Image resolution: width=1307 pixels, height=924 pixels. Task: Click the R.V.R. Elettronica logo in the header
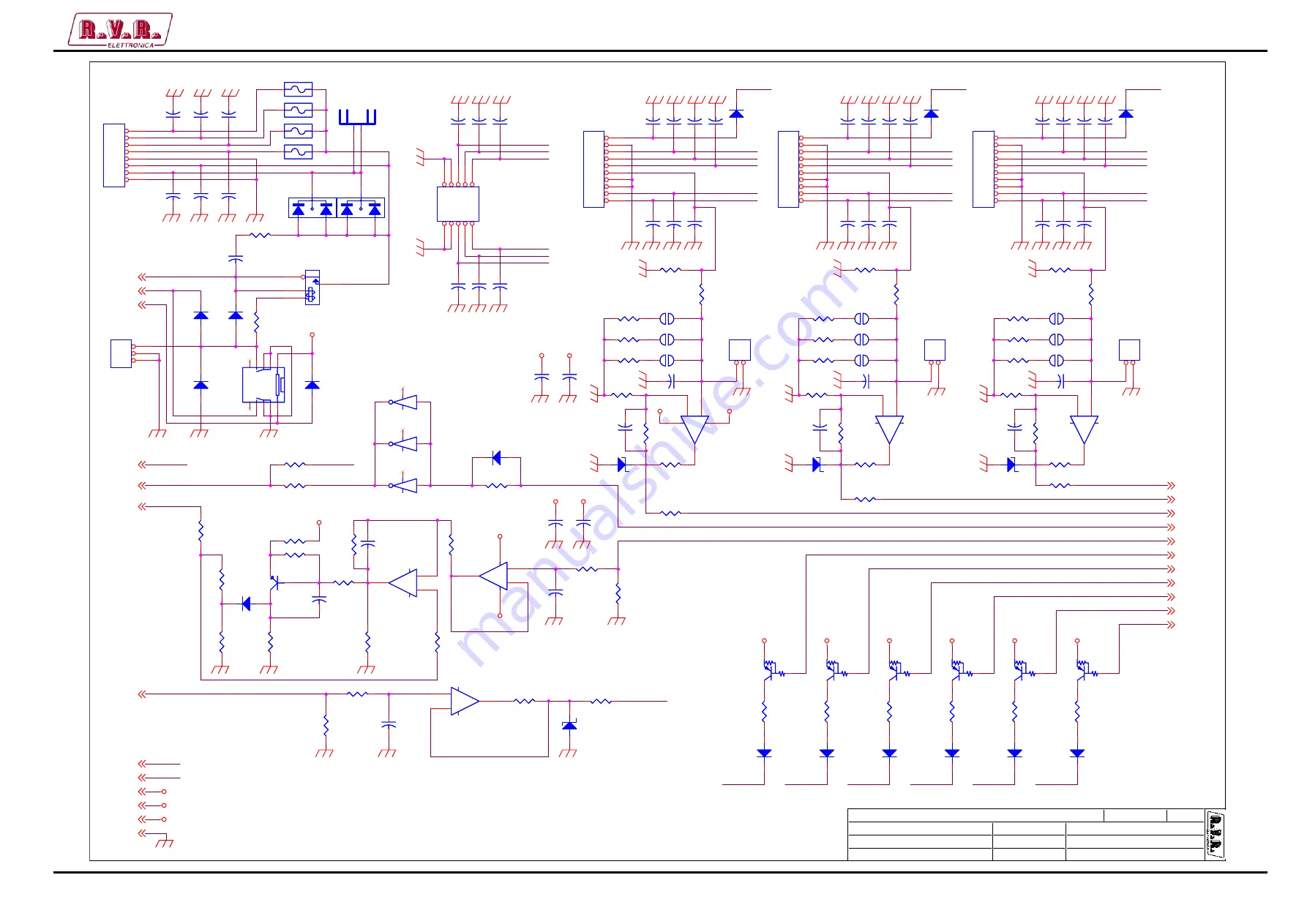pos(121,31)
